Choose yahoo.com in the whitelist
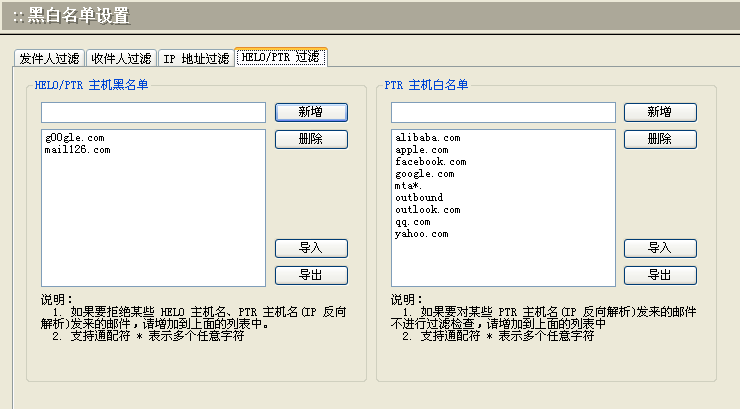Viewport: 740px width, 409px height. [x=421, y=234]
